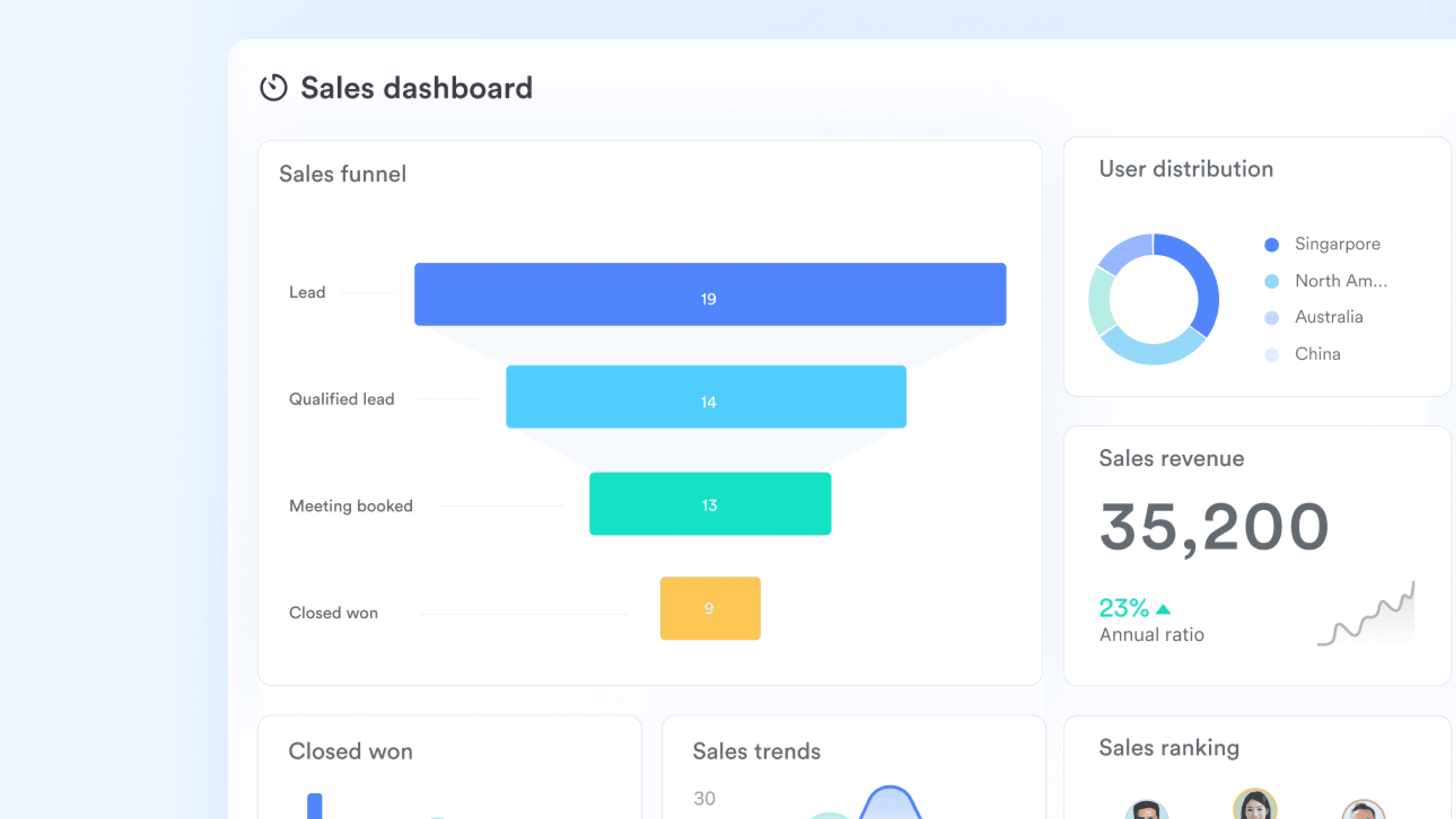Click the Annual ratio label
This screenshot has height=819, width=1456.
(x=1152, y=635)
